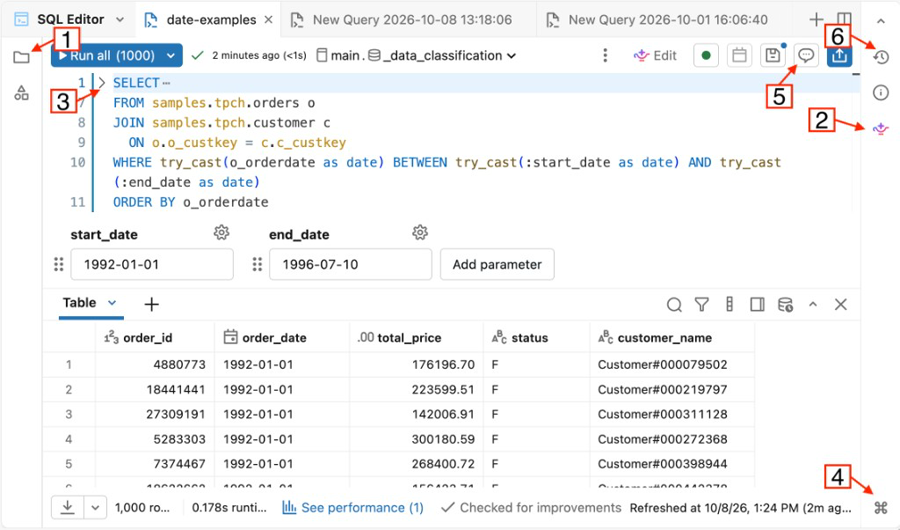Open the comments speech bubble icon

click(x=806, y=56)
